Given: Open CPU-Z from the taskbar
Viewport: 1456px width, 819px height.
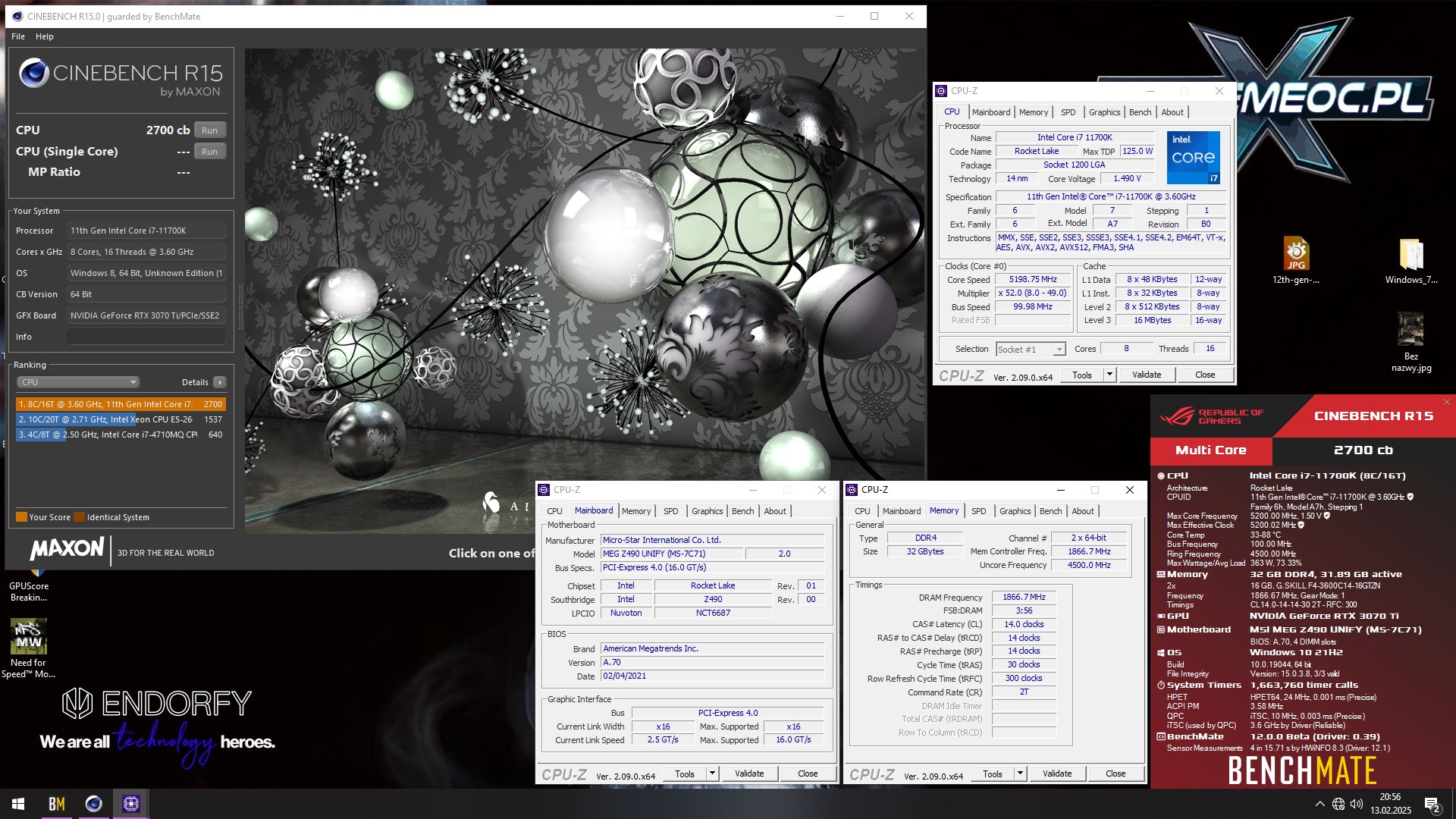Looking at the screenshot, I should tap(131, 804).
